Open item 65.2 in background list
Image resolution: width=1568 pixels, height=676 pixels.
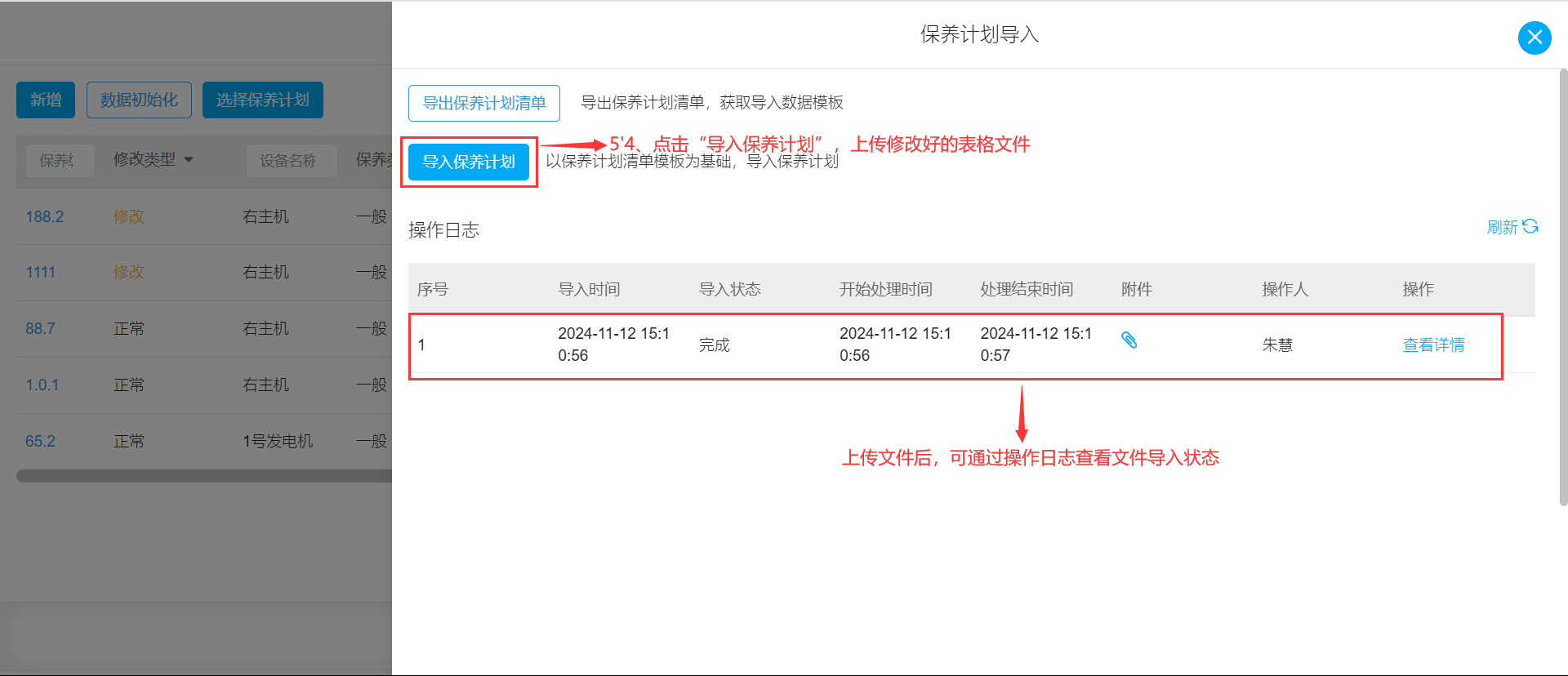(x=40, y=441)
